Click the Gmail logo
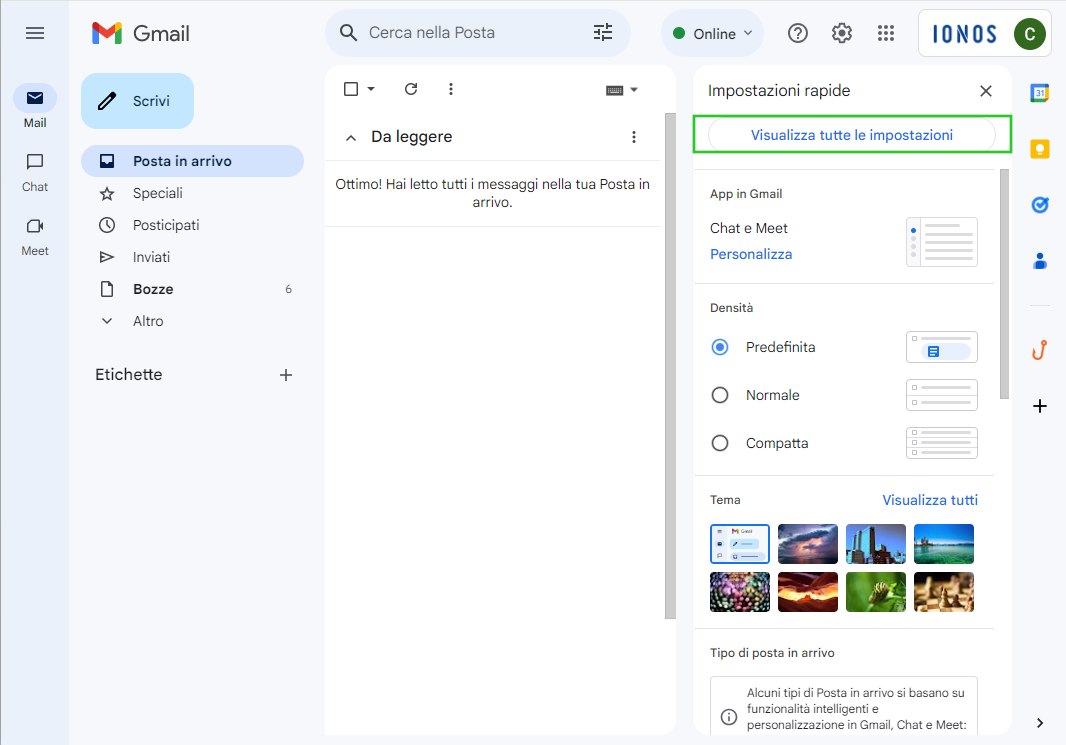This screenshot has width=1066, height=745. [141, 33]
